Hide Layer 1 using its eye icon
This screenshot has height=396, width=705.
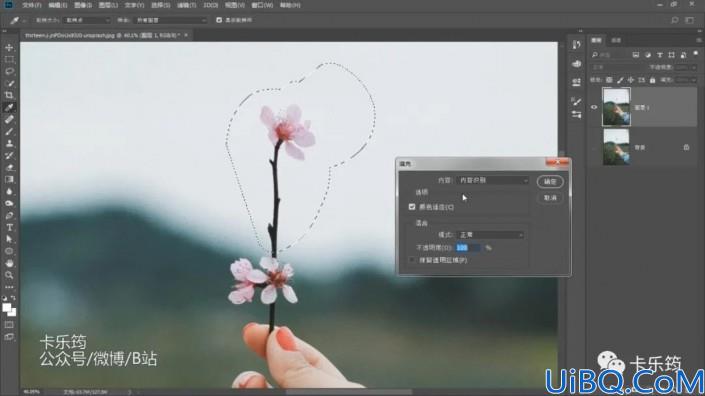click(x=594, y=107)
